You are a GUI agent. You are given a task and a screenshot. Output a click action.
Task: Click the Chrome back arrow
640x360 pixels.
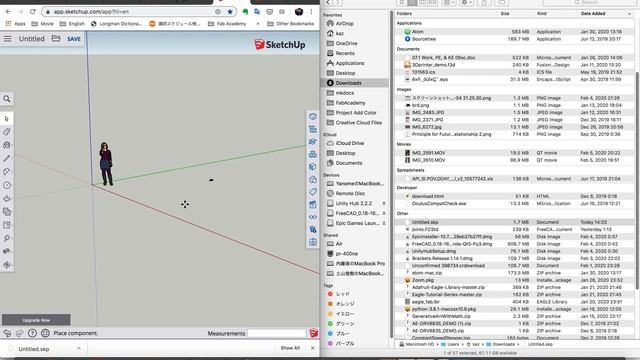click(x=9, y=11)
